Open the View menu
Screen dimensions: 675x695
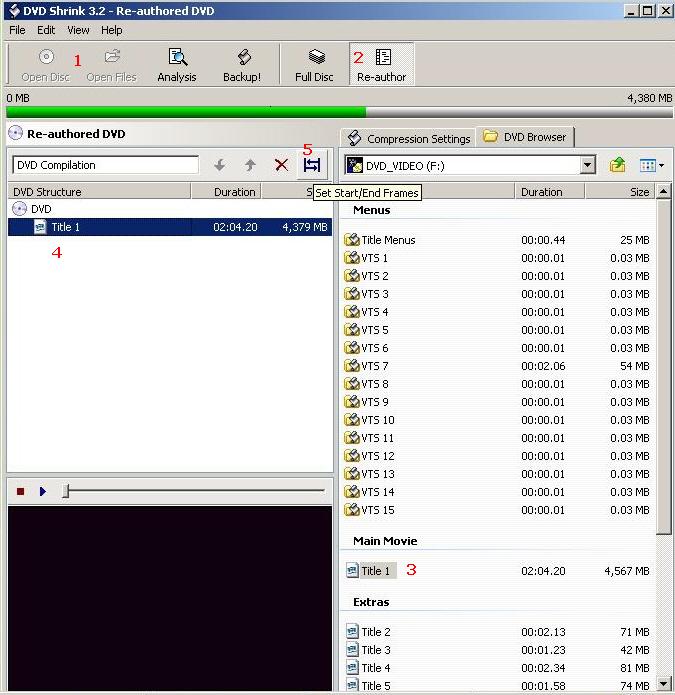tap(78, 30)
